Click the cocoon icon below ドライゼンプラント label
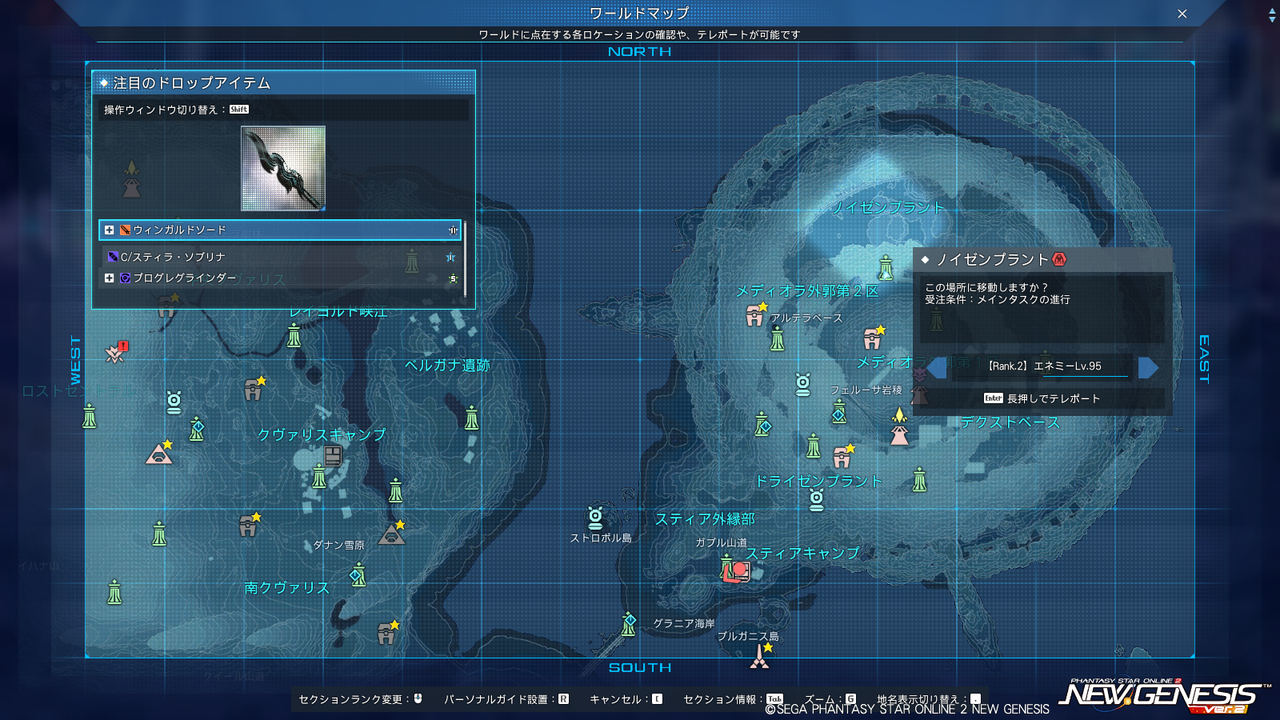The image size is (1280, 720). pos(816,500)
